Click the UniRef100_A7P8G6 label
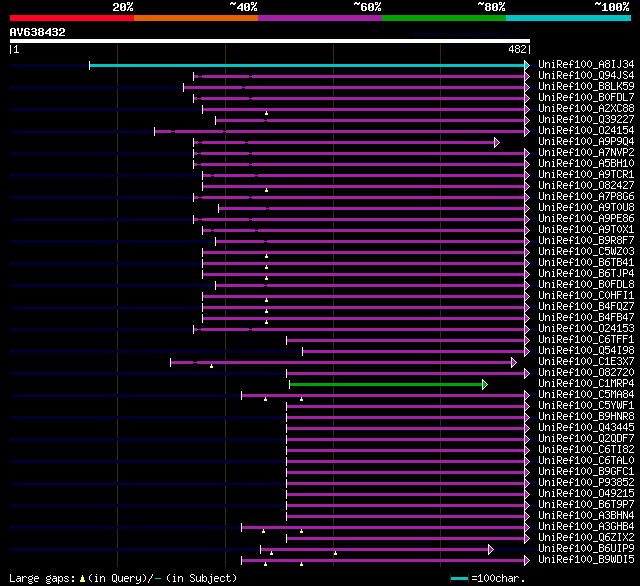The width and height of the screenshot is (640, 586). pyautogui.click(x=586, y=197)
